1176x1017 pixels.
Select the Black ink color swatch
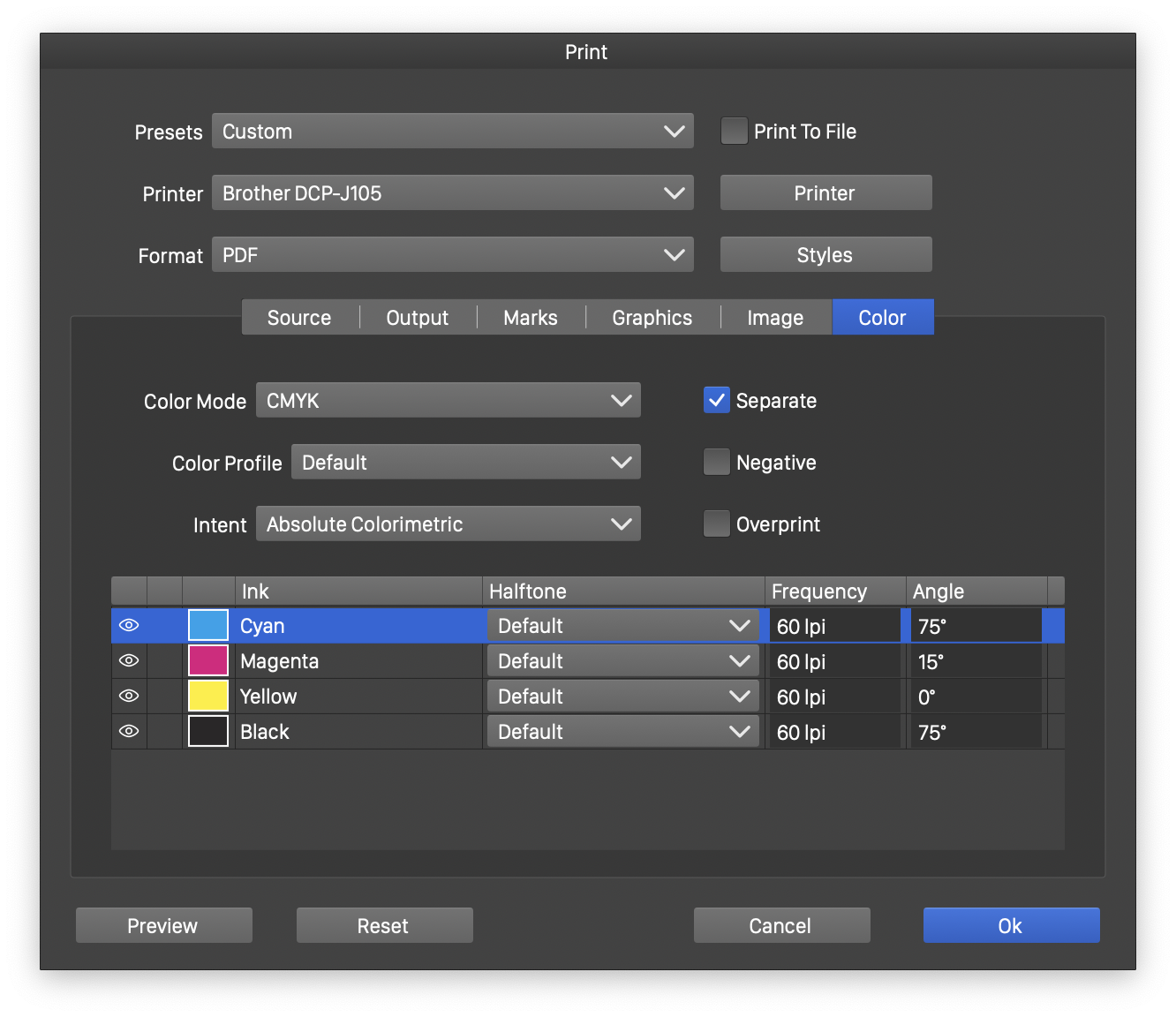tap(208, 732)
